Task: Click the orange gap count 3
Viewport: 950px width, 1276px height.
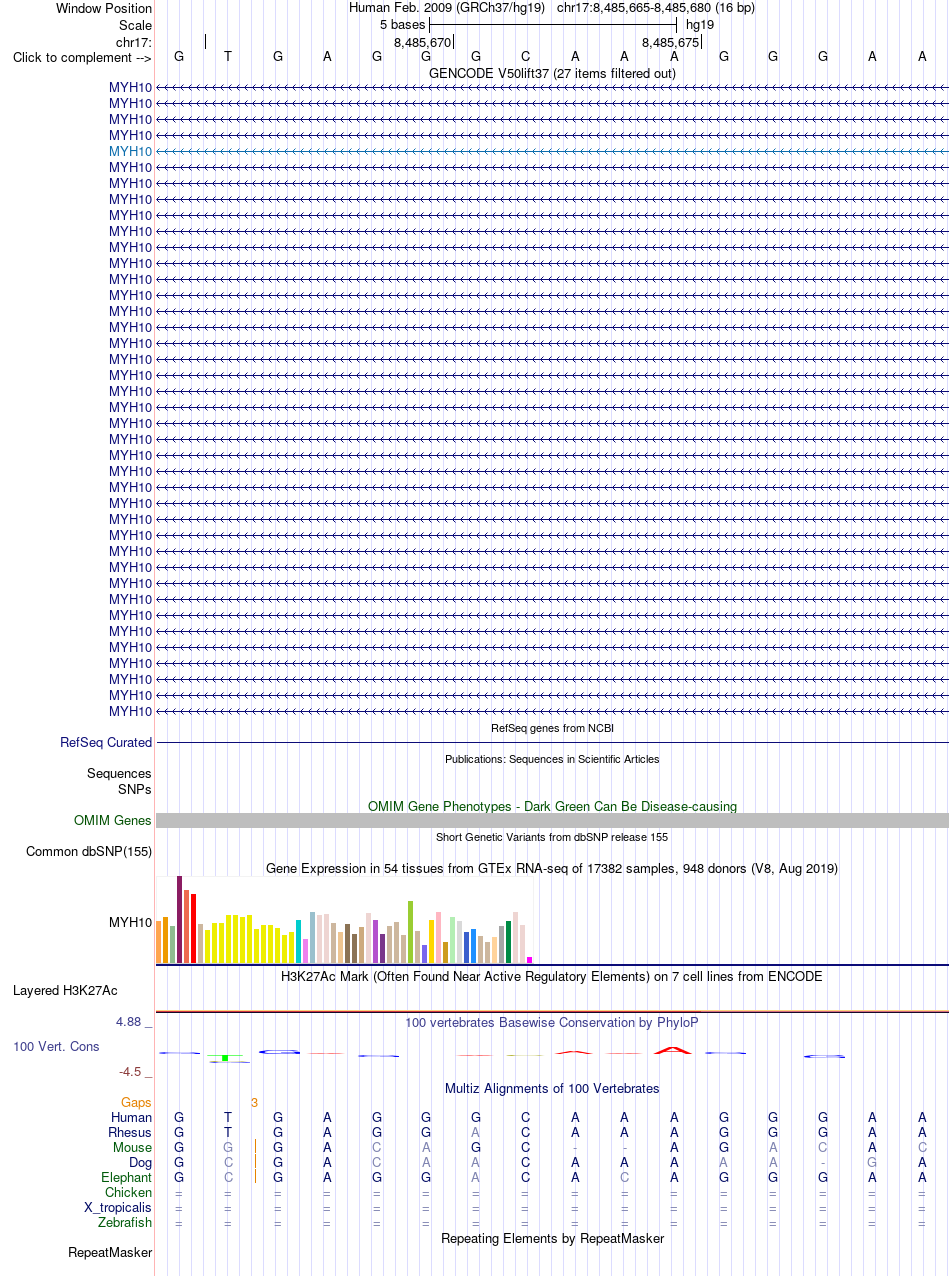Action: tap(254, 1103)
